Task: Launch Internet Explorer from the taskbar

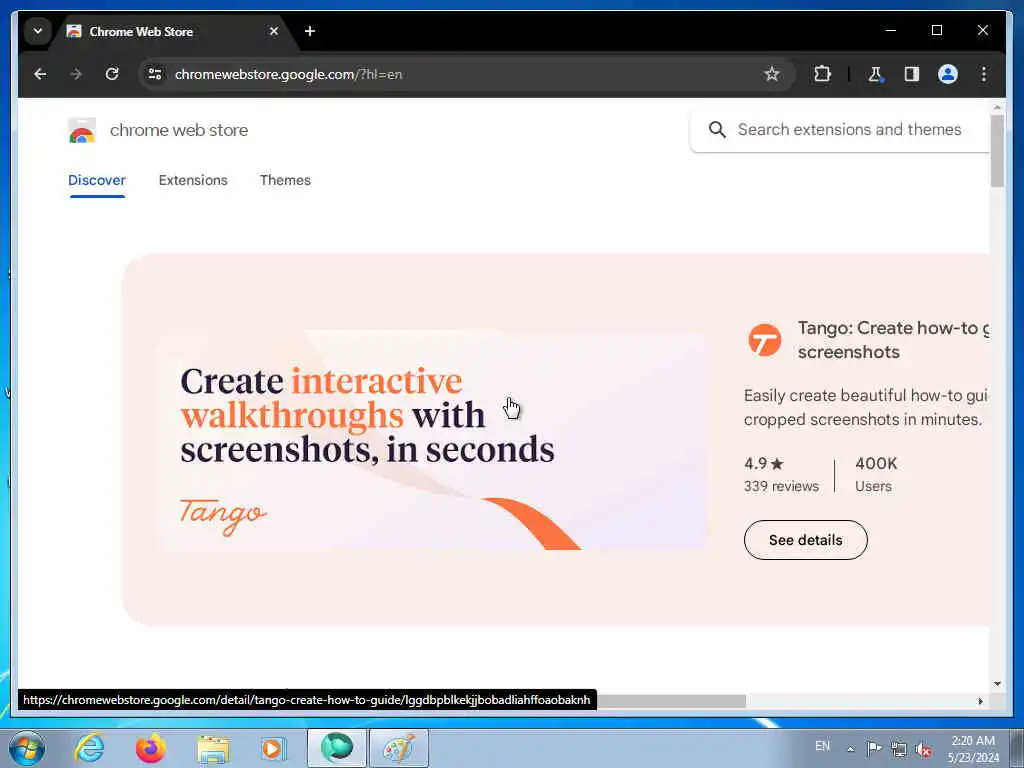Action: point(88,748)
